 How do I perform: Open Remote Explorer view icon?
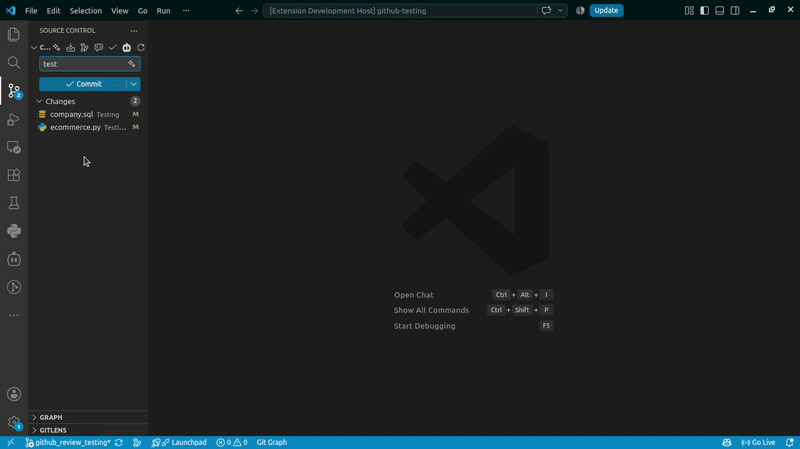pos(14,147)
